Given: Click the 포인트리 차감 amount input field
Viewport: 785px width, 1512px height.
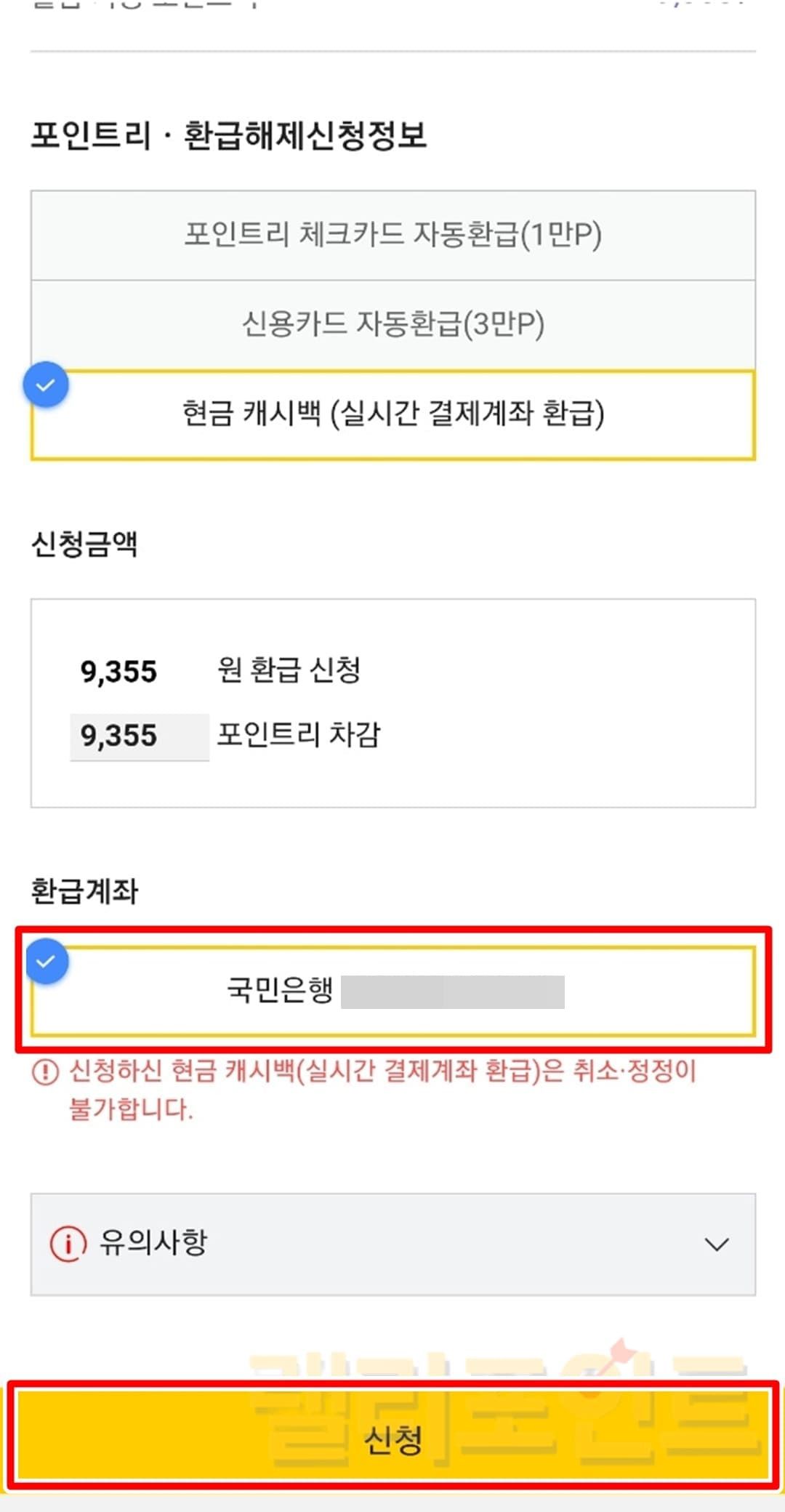Looking at the screenshot, I should click(139, 736).
